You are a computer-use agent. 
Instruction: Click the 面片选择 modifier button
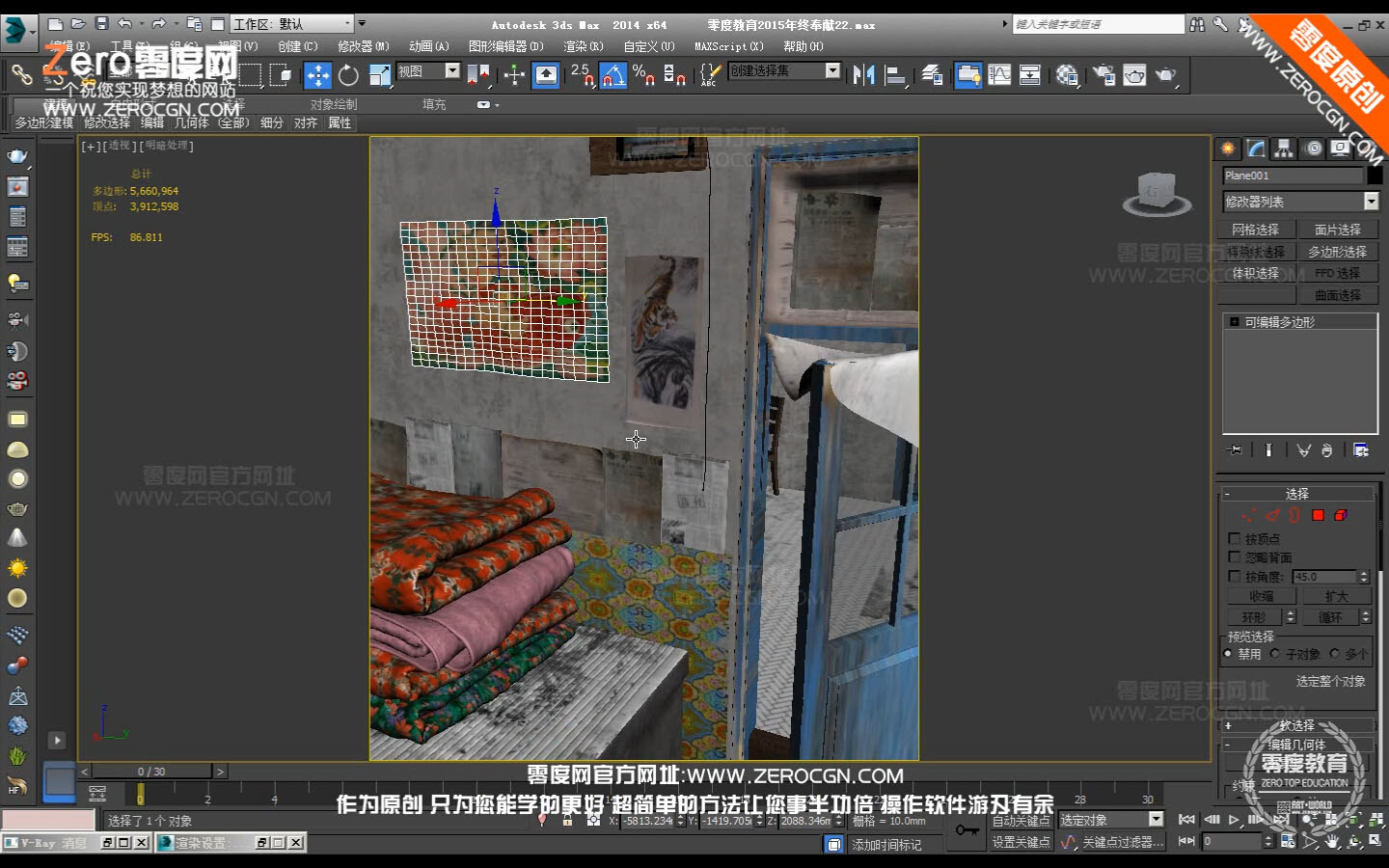(x=1338, y=230)
